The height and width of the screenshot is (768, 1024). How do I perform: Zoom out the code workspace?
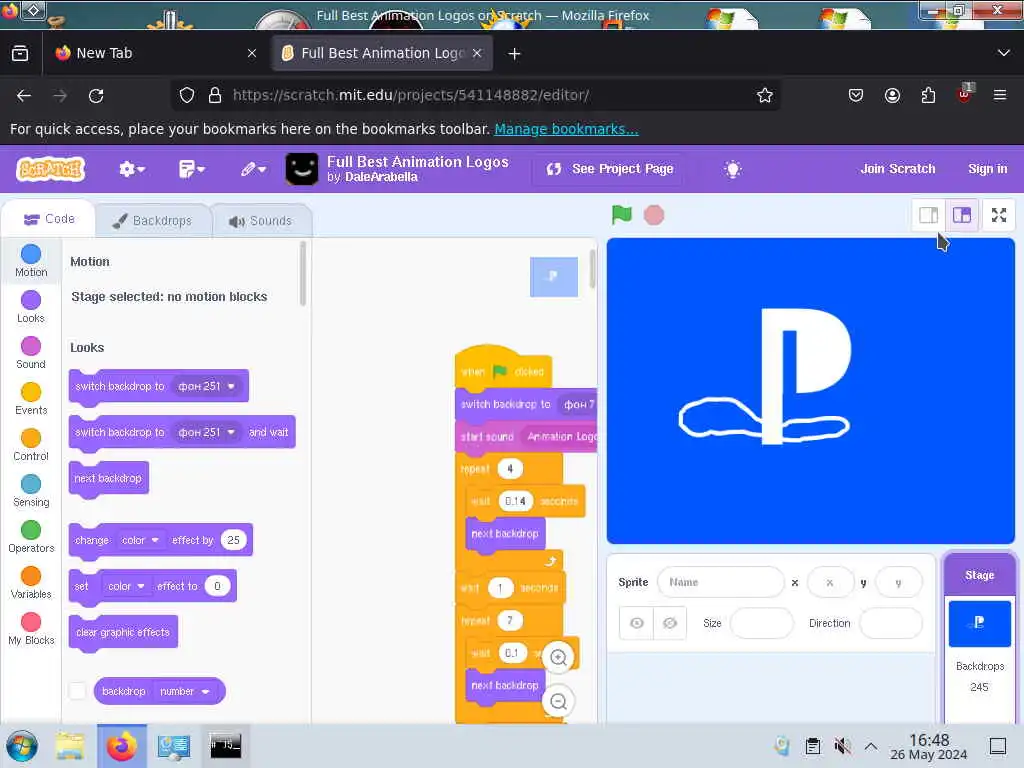coord(558,701)
